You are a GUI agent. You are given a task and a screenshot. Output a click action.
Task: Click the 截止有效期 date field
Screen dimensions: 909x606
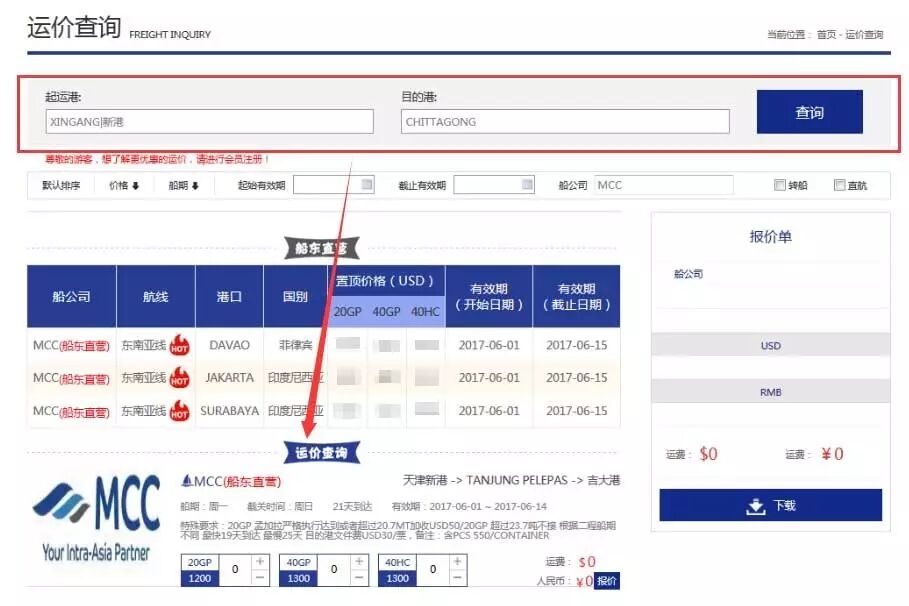pos(494,185)
